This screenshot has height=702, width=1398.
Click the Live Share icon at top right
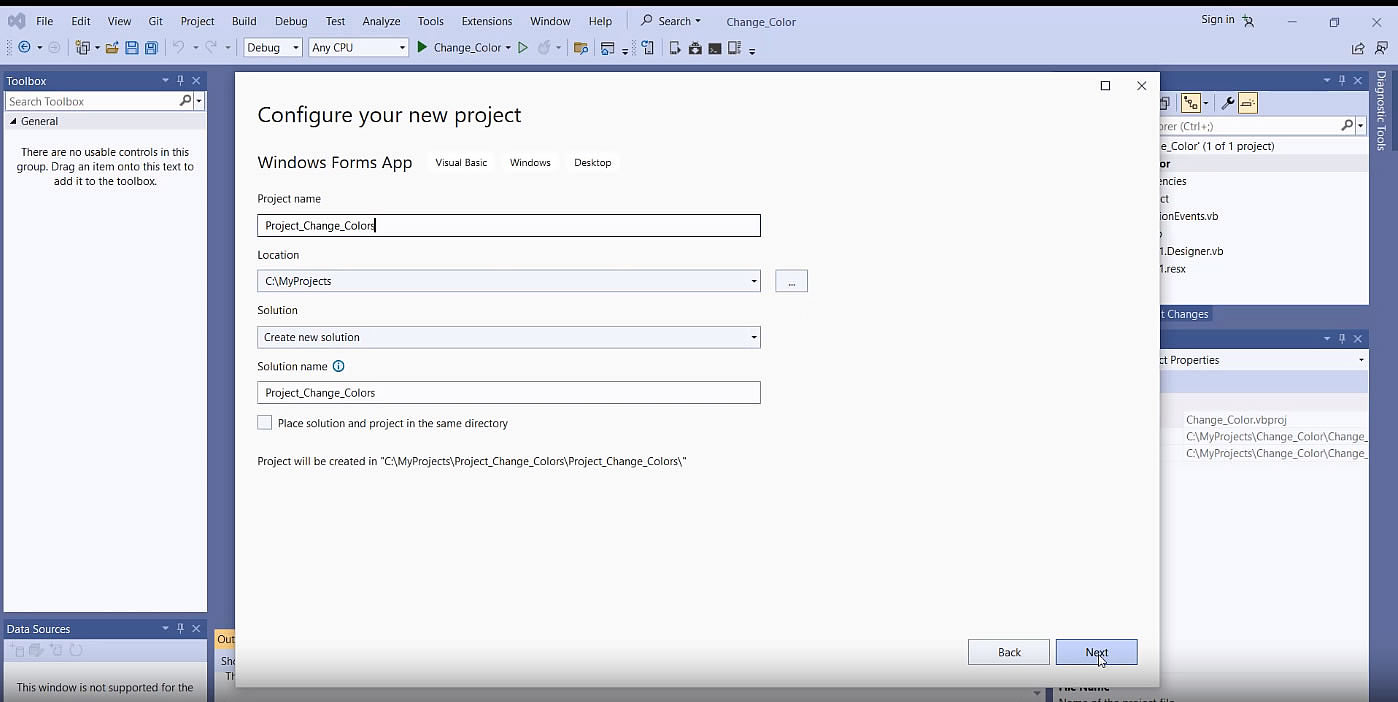[1357, 48]
